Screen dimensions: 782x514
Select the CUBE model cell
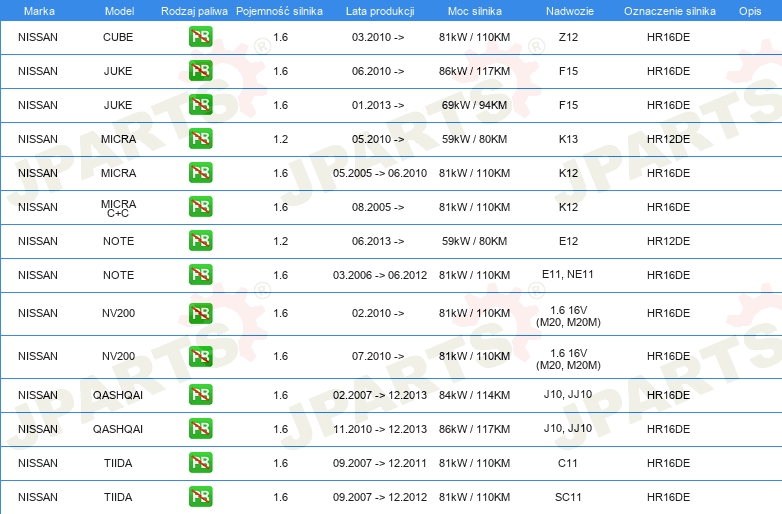click(x=118, y=37)
